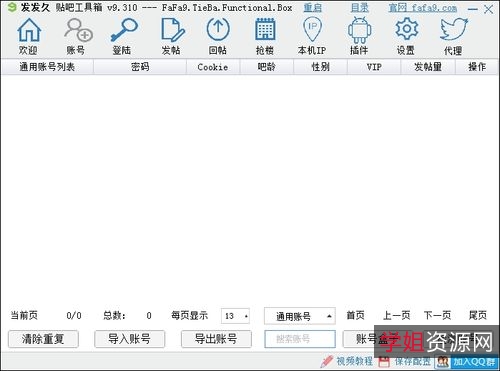Go to 上一页 previous page

pos(396,315)
